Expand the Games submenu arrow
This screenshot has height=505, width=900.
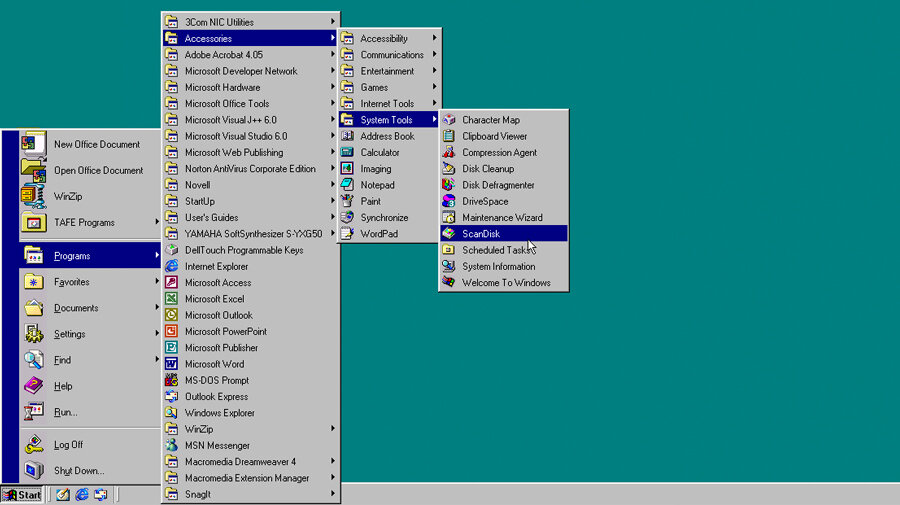(x=435, y=87)
